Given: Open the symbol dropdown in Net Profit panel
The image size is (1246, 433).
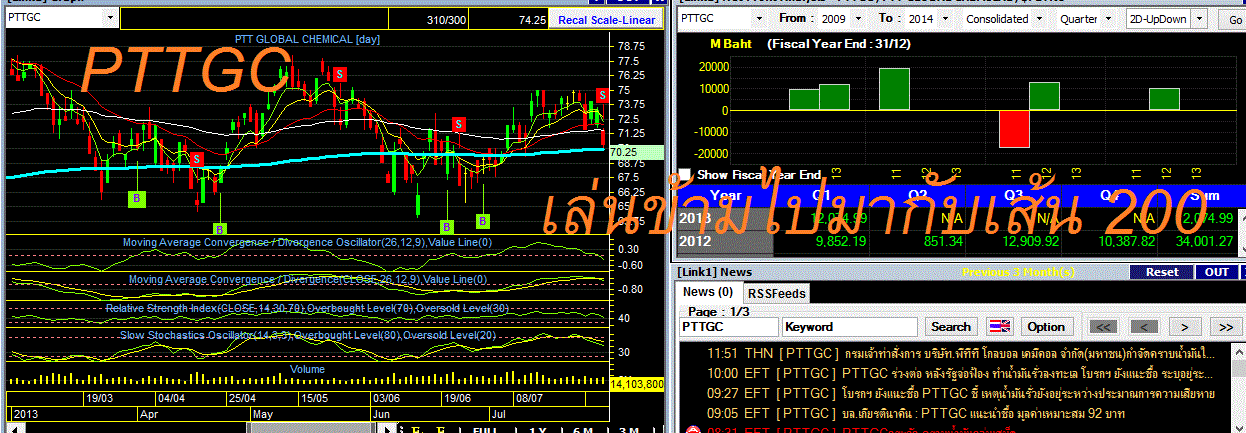Looking at the screenshot, I should pyautogui.click(x=757, y=19).
